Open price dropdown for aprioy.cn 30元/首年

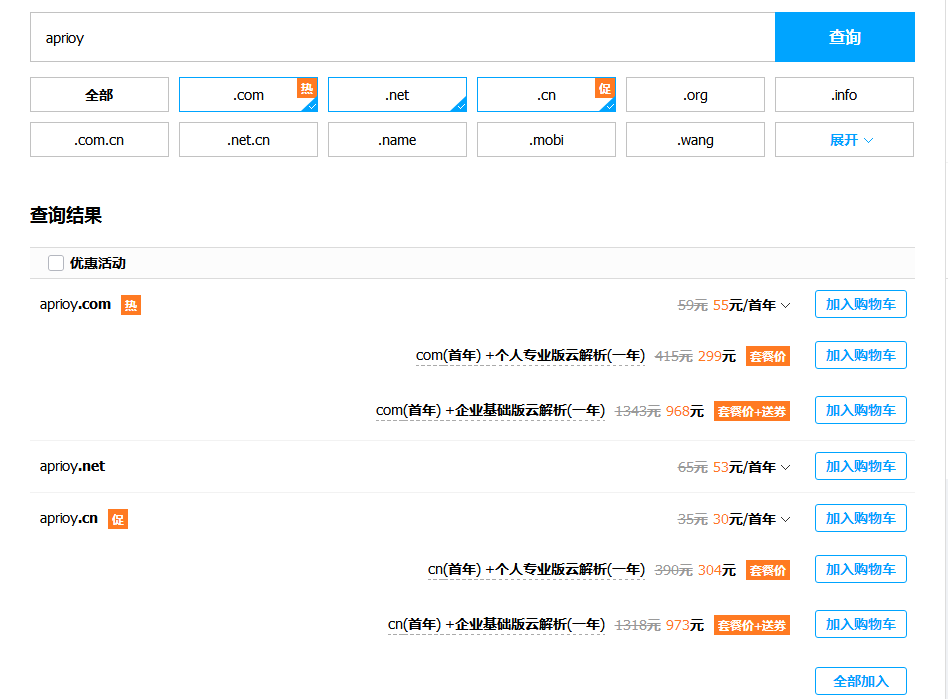[785, 519]
